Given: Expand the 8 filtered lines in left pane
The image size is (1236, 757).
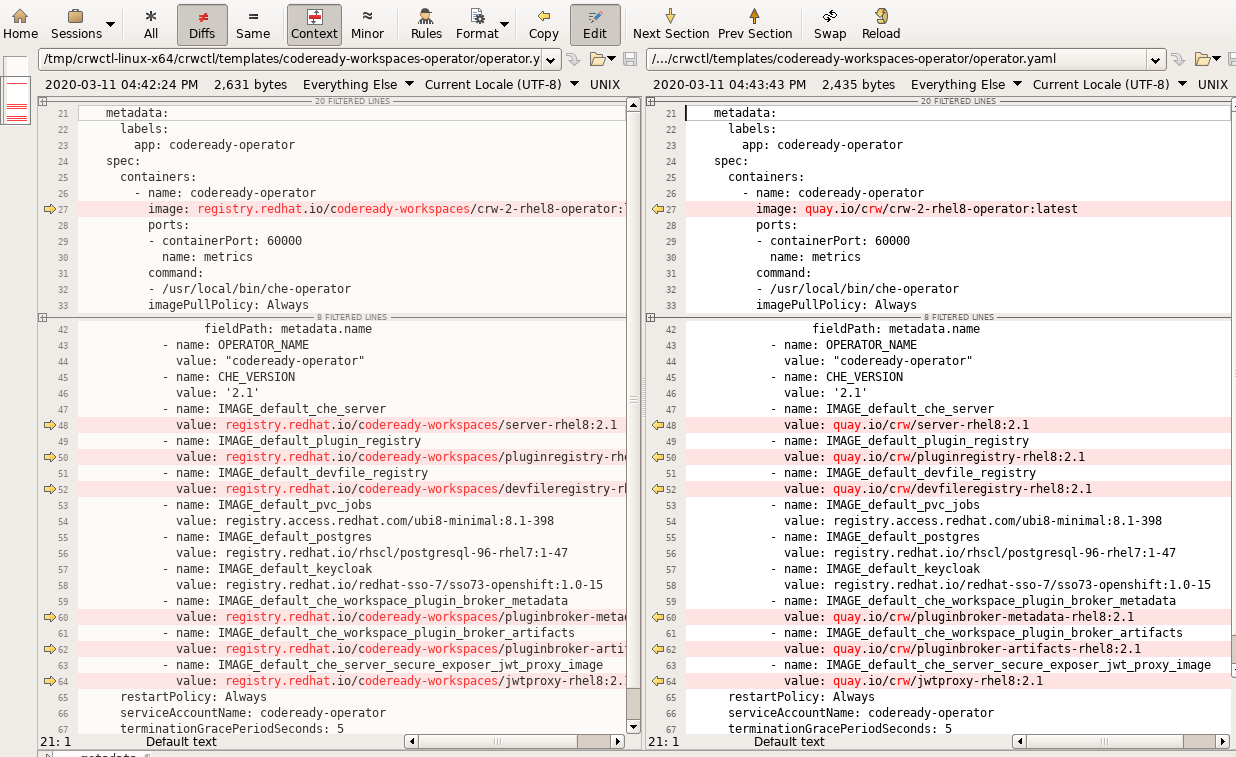Looking at the screenshot, I should point(43,317).
